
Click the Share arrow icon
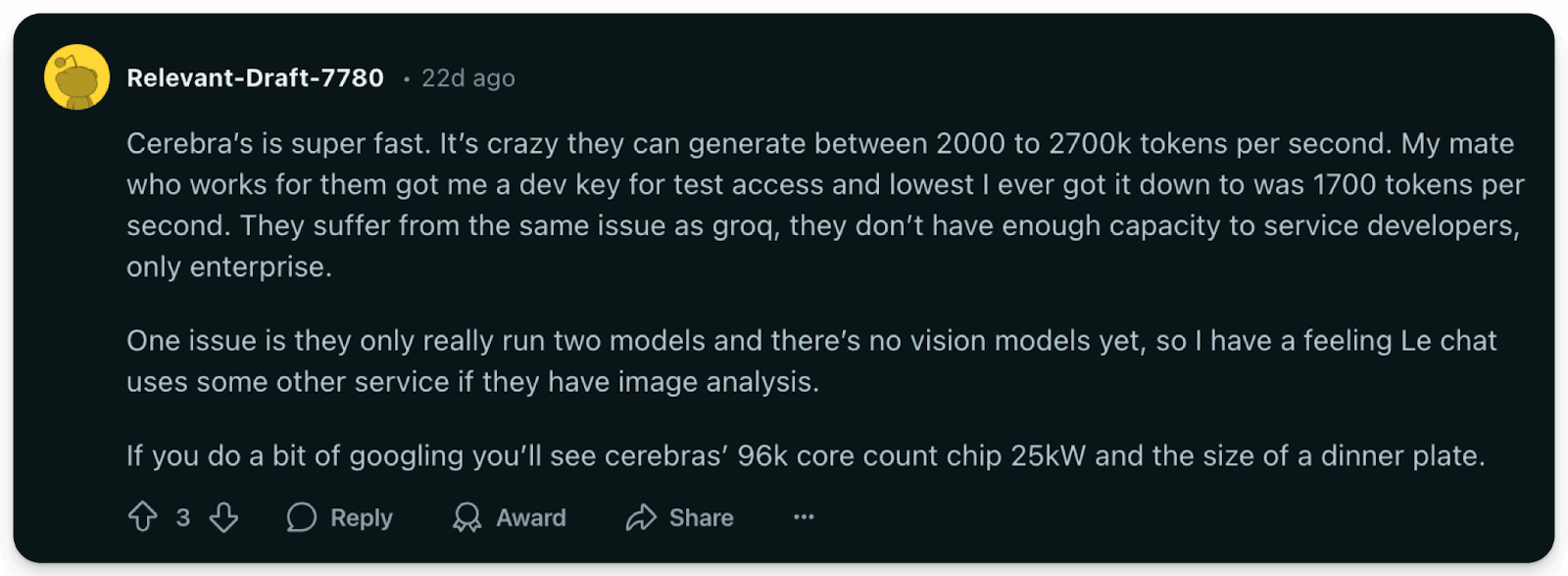click(x=642, y=517)
